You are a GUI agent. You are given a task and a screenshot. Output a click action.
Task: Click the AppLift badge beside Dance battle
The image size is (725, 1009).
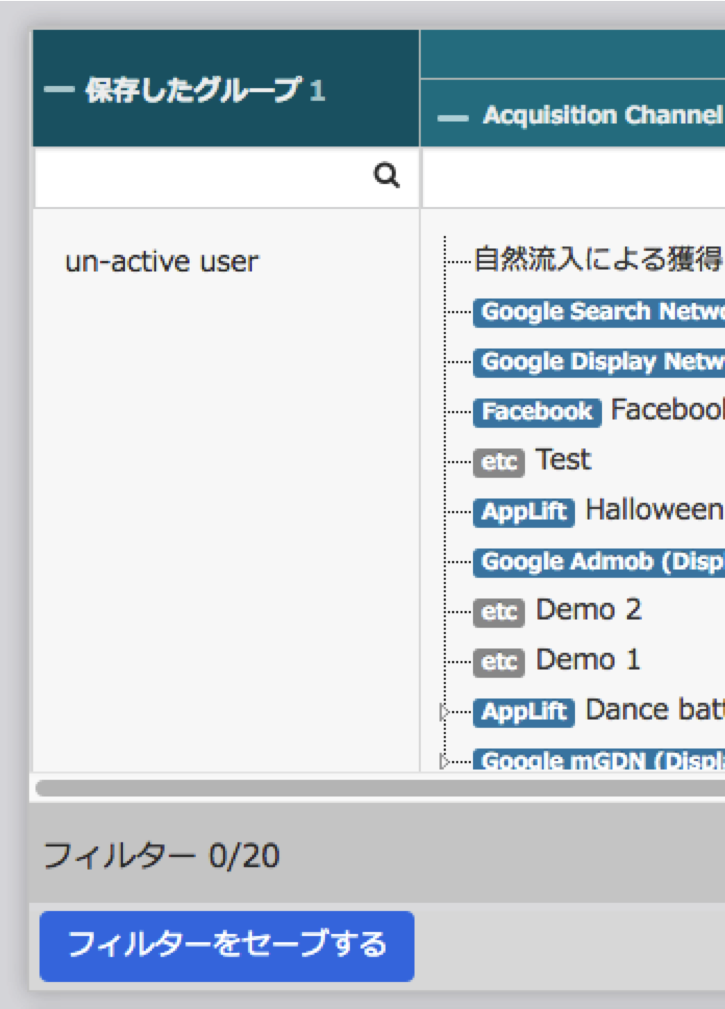[524, 712]
